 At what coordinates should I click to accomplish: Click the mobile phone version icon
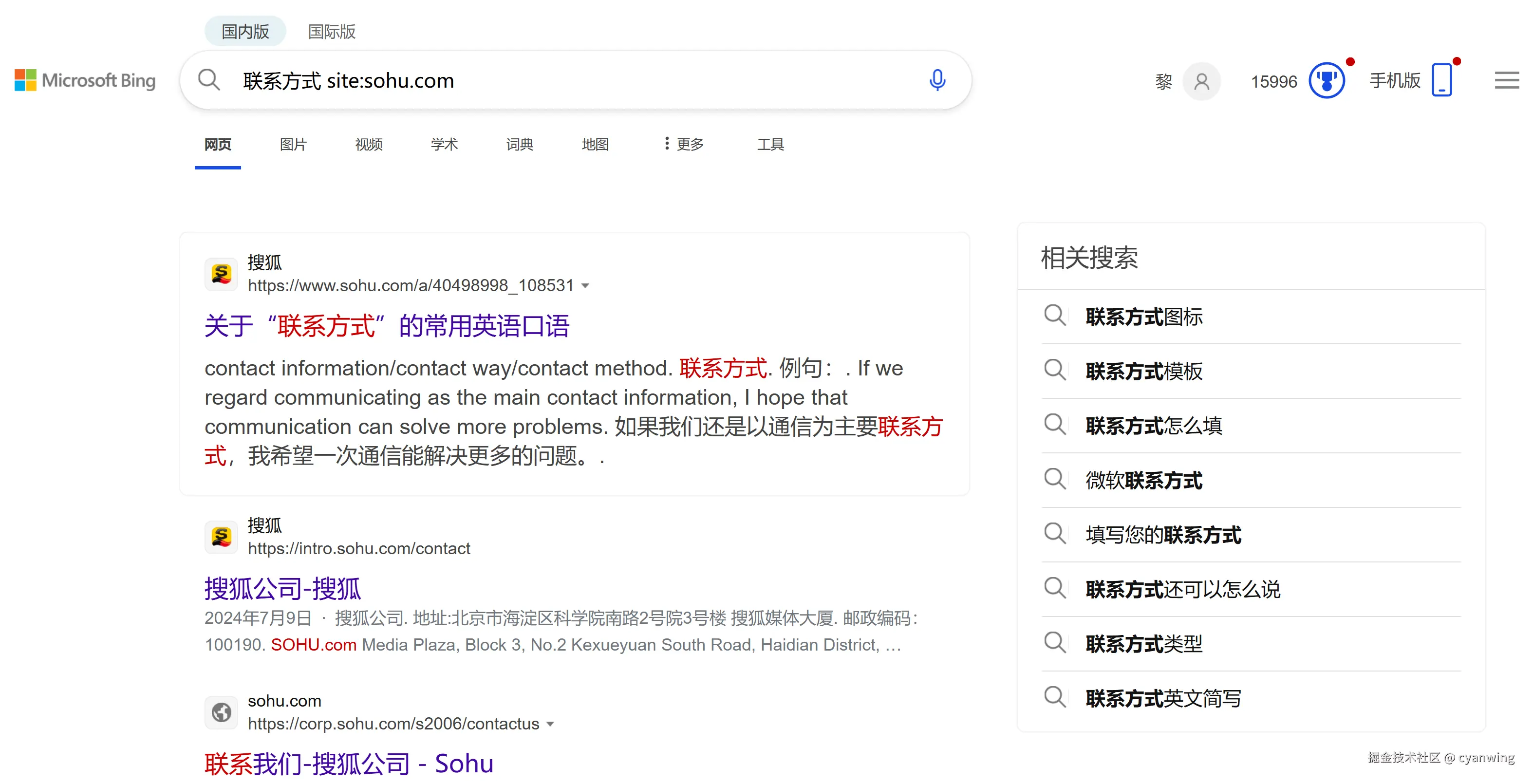click(1441, 80)
